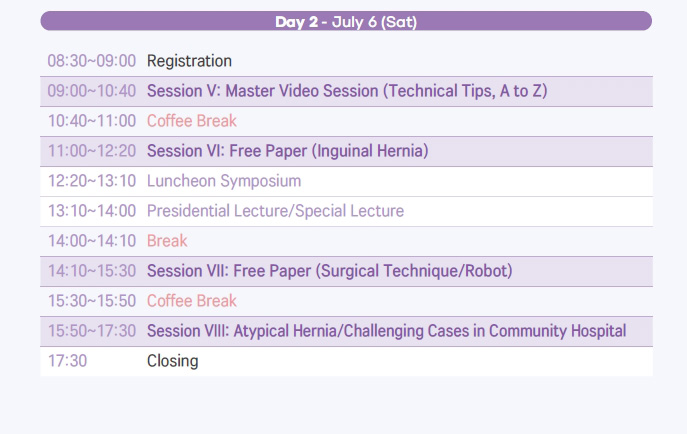
Task: Select the Luncheon Symposium entry
Action: tap(224, 181)
